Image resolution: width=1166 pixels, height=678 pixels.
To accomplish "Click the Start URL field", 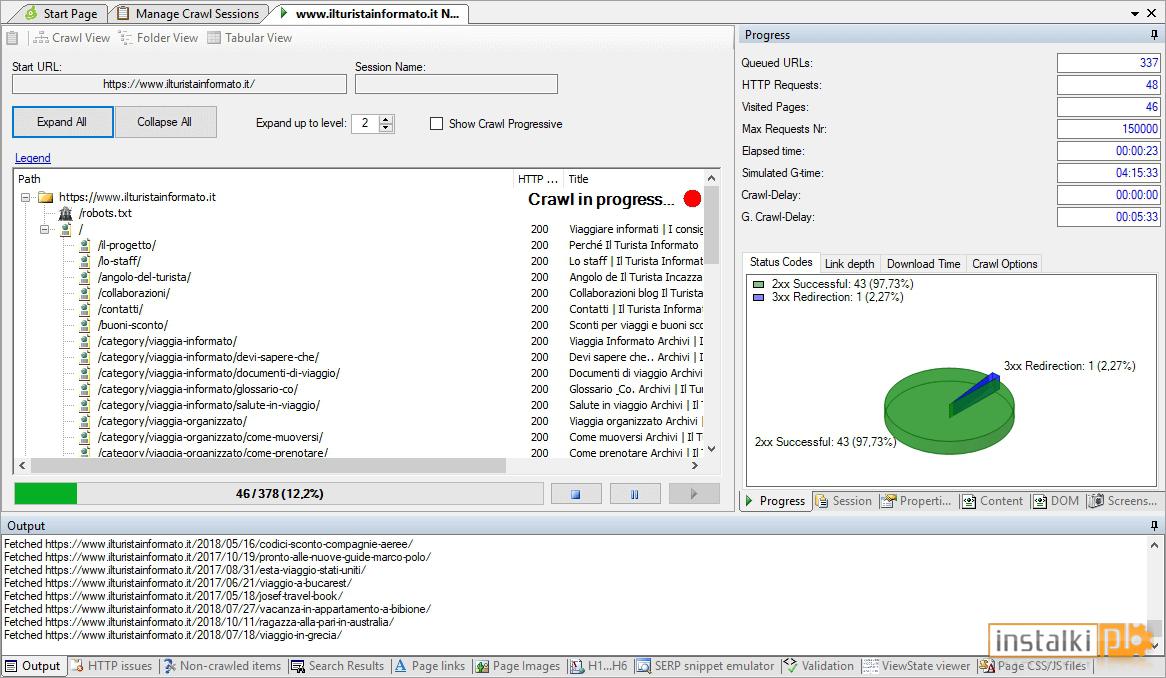I will pyautogui.click(x=179, y=84).
